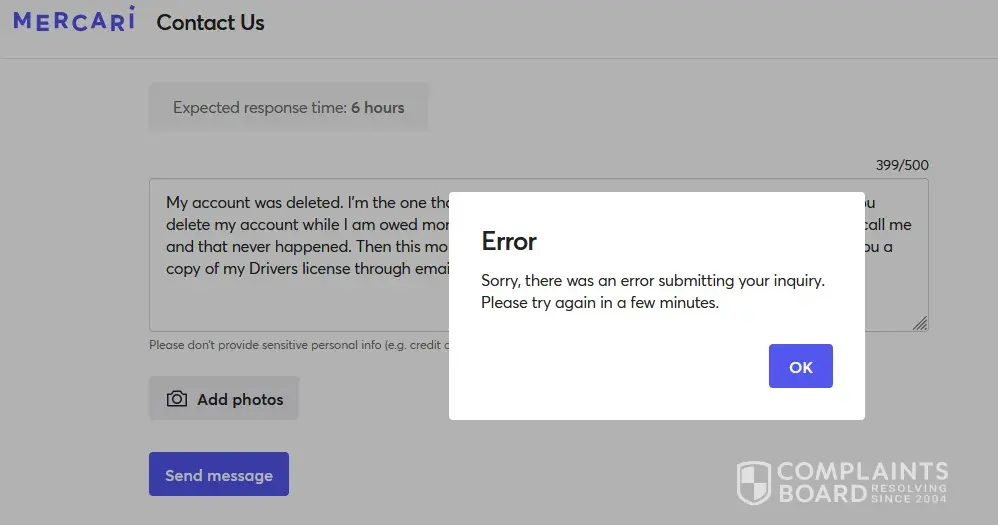Image resolution: width=998 pixels, height=525 pixels.
Task: Click the bold '6 hours' text
Action: [x=377, y=108]
